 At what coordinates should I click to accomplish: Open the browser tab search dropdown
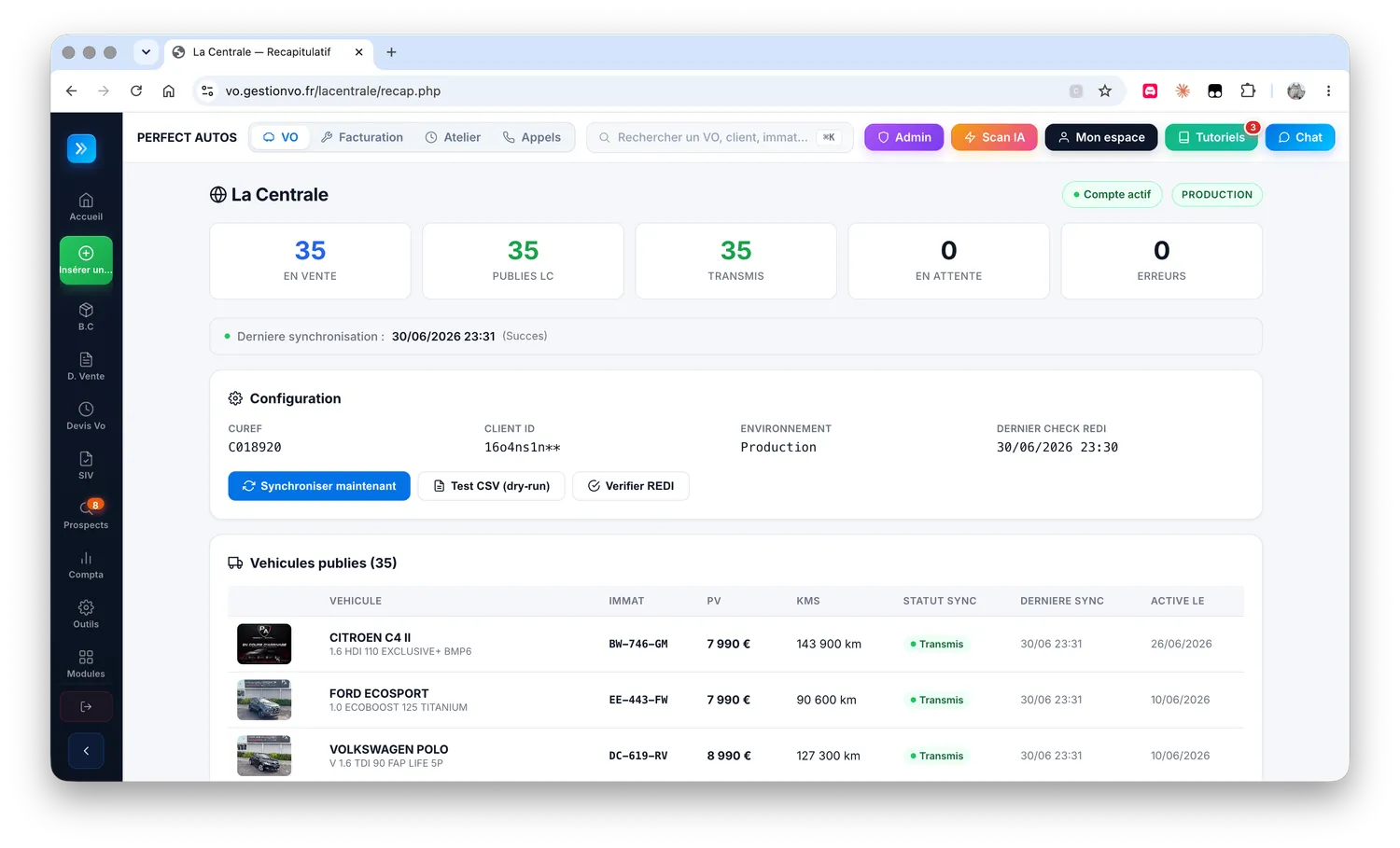pos(146,52)
